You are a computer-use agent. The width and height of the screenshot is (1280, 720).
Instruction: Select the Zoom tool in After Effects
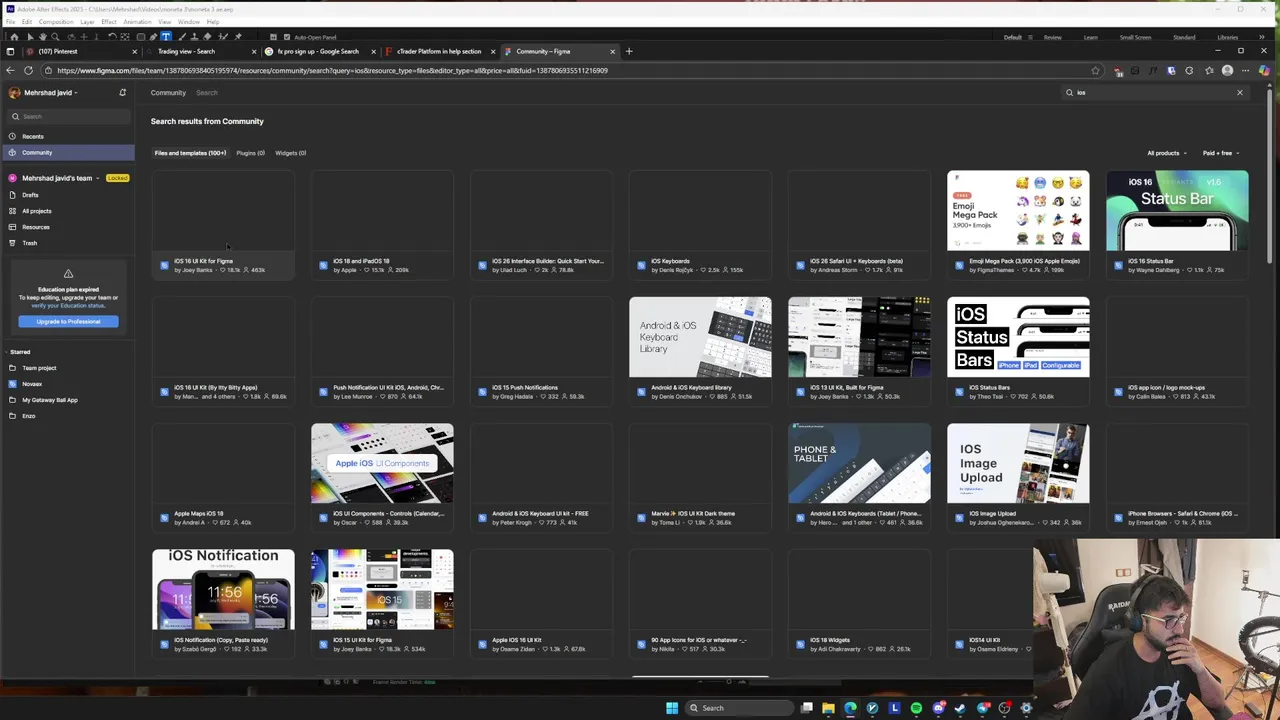55,37
